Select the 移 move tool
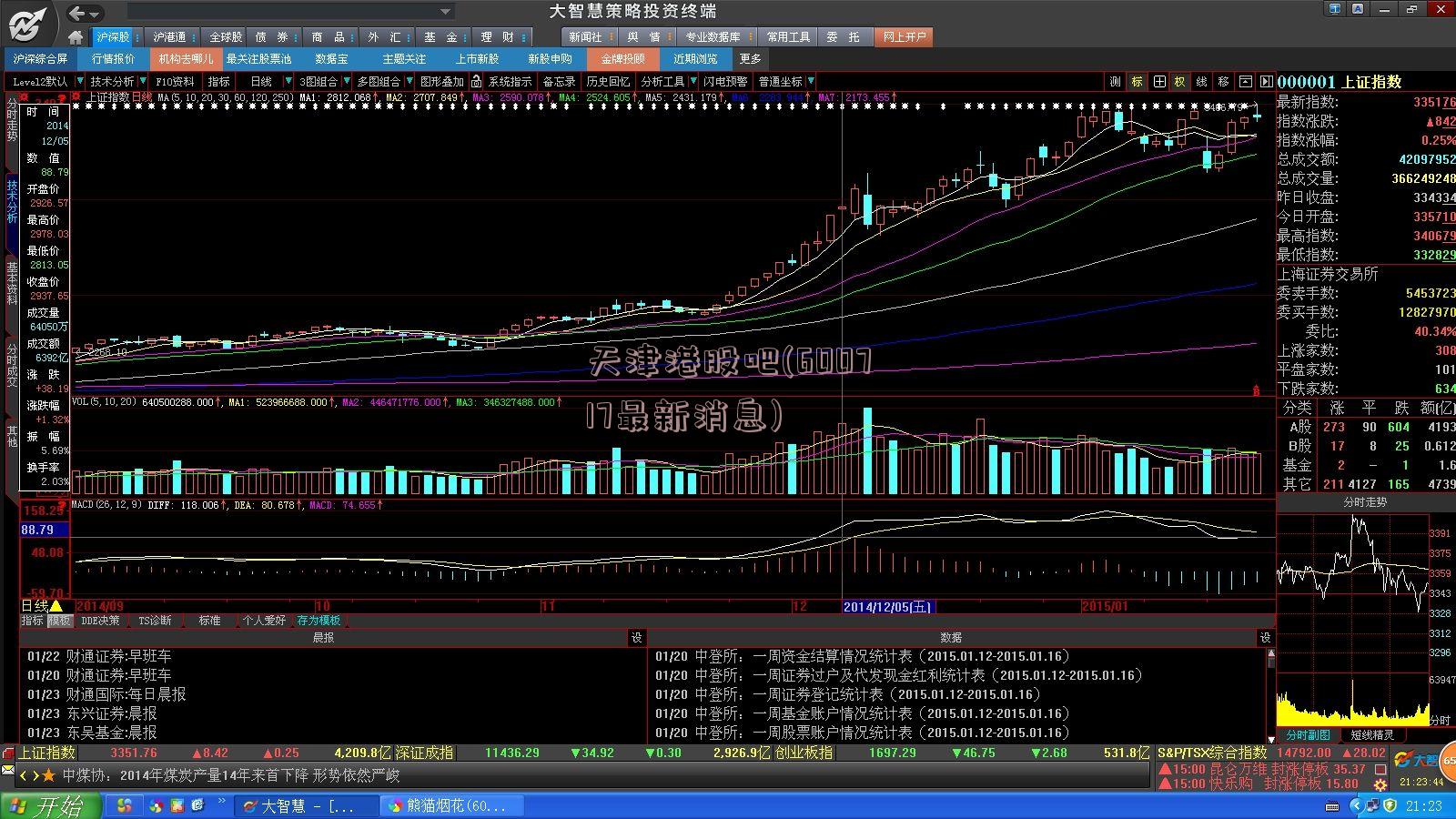 pos(1223,82)
